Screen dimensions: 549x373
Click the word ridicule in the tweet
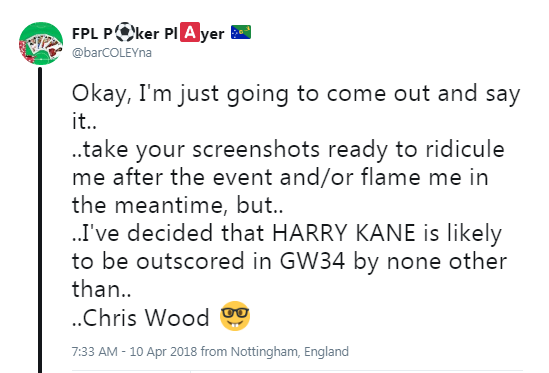pyautogui.click(x=465, y=149)
